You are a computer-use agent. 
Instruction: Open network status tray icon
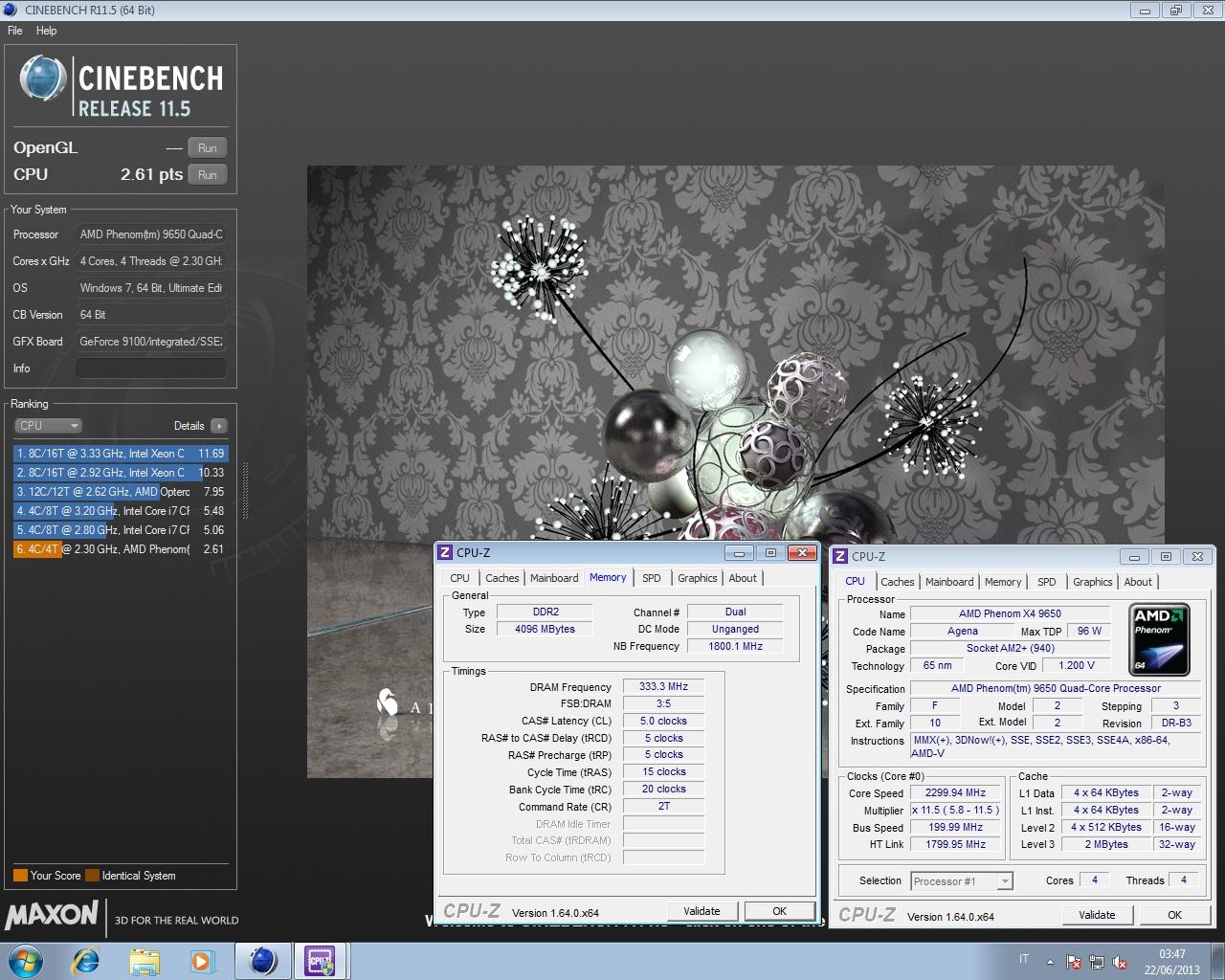(x=1097, y=962)
